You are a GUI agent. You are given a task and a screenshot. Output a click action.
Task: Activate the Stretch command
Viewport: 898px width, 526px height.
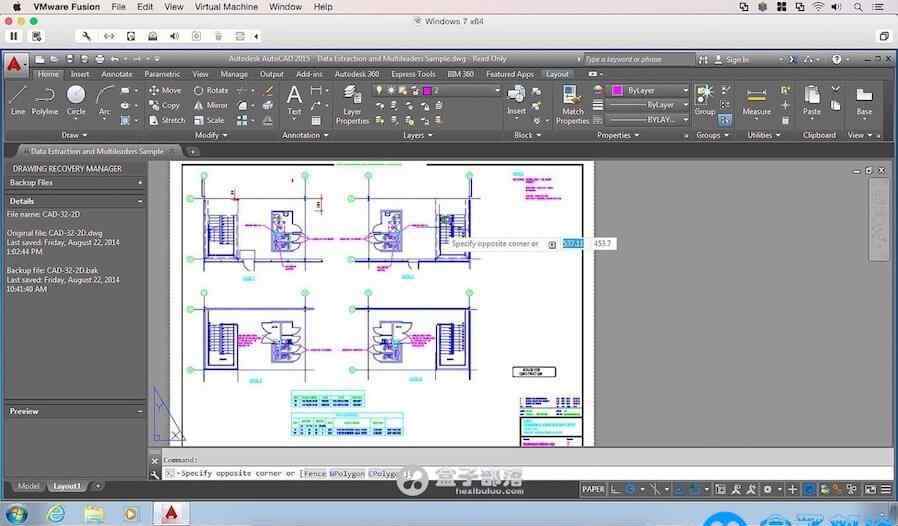click(167, 120)
